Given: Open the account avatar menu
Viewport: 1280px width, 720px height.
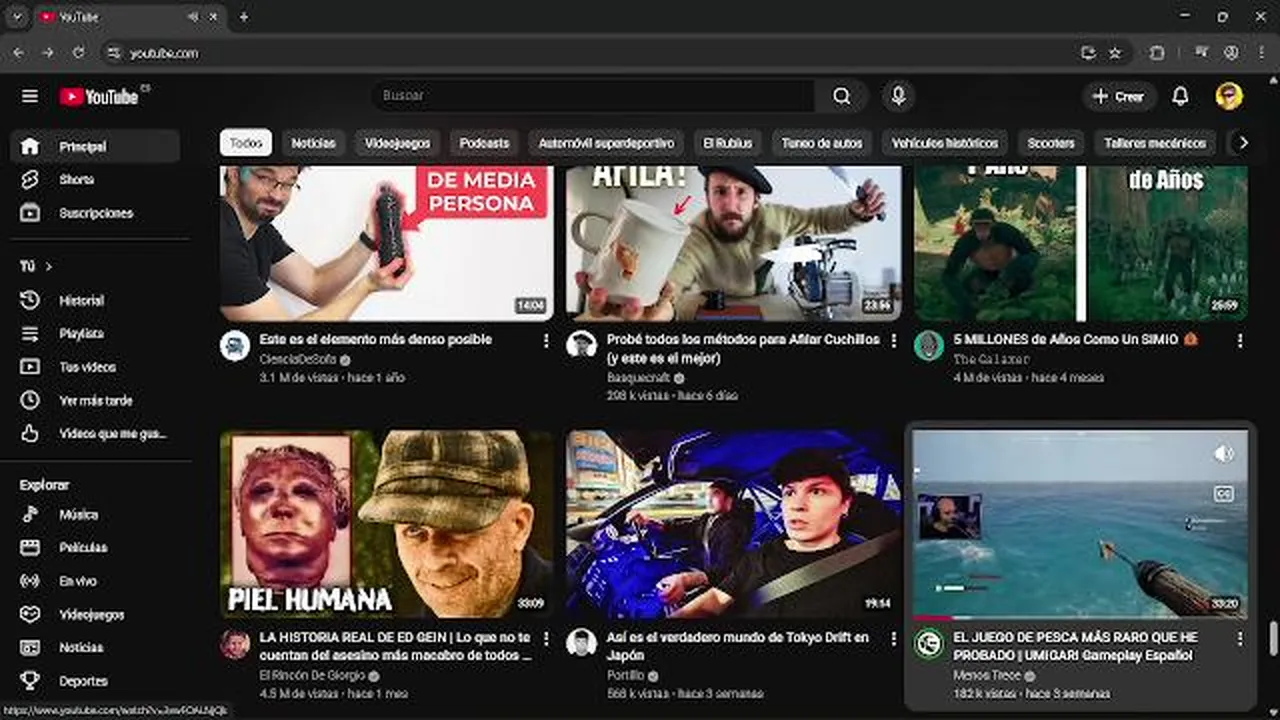Looking at the screenshot, I should (x=1229, y=96).
